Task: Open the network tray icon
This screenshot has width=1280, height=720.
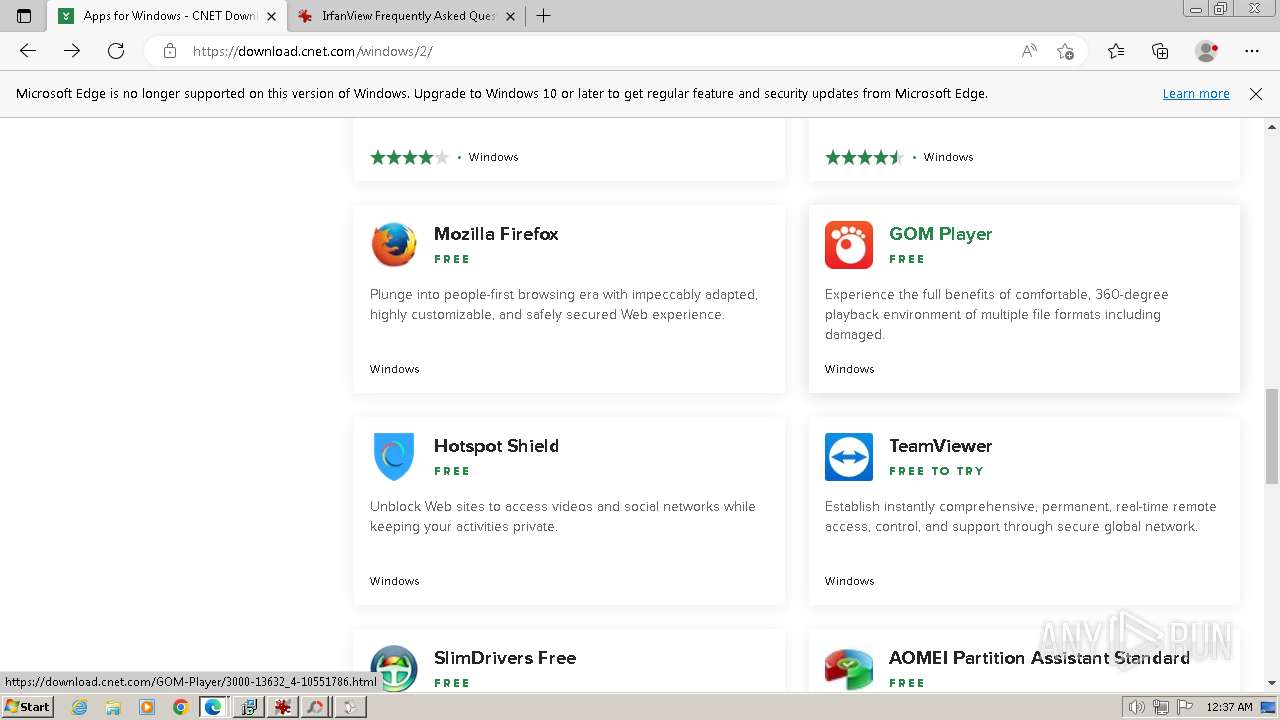Action: tap(1161, 707)
